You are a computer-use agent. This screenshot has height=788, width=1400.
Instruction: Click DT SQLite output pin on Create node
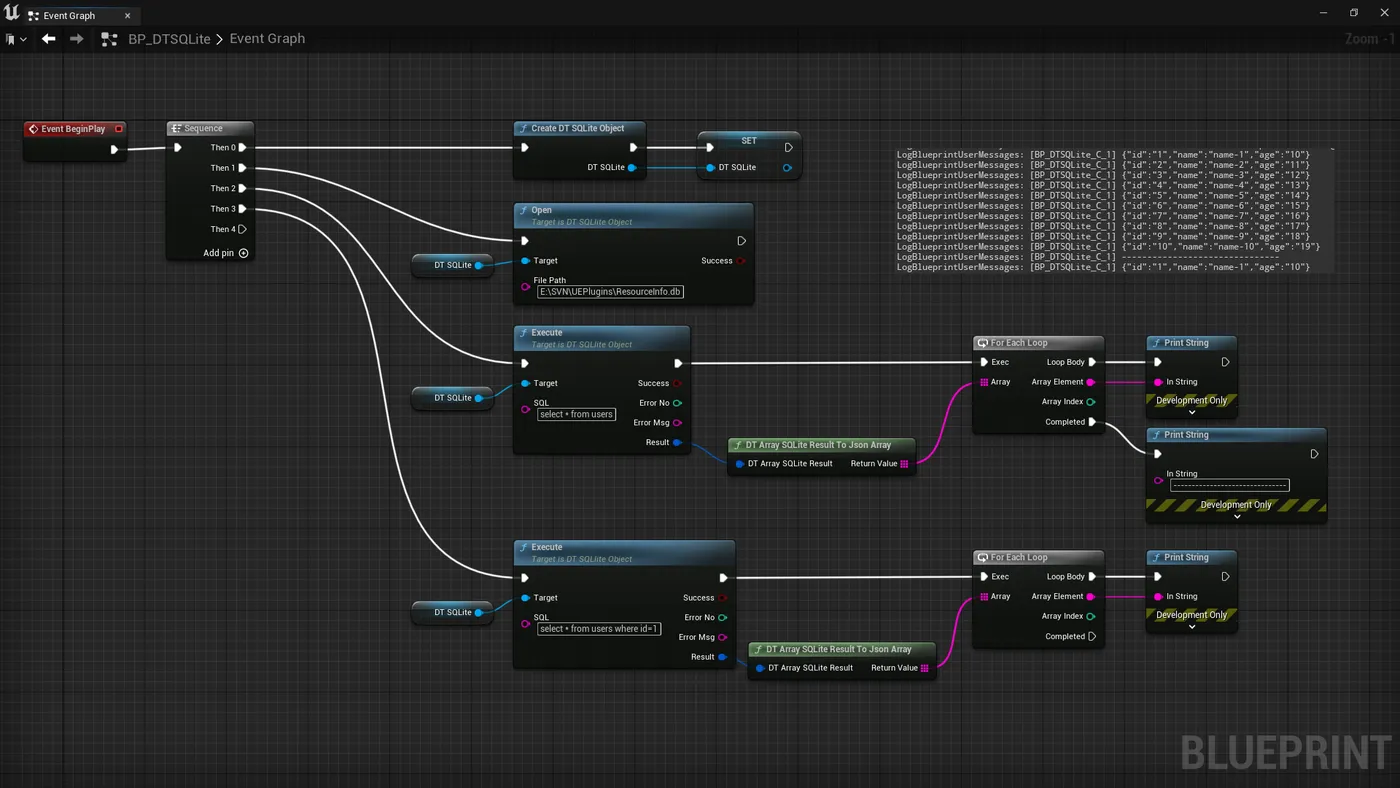coord(632,168)
